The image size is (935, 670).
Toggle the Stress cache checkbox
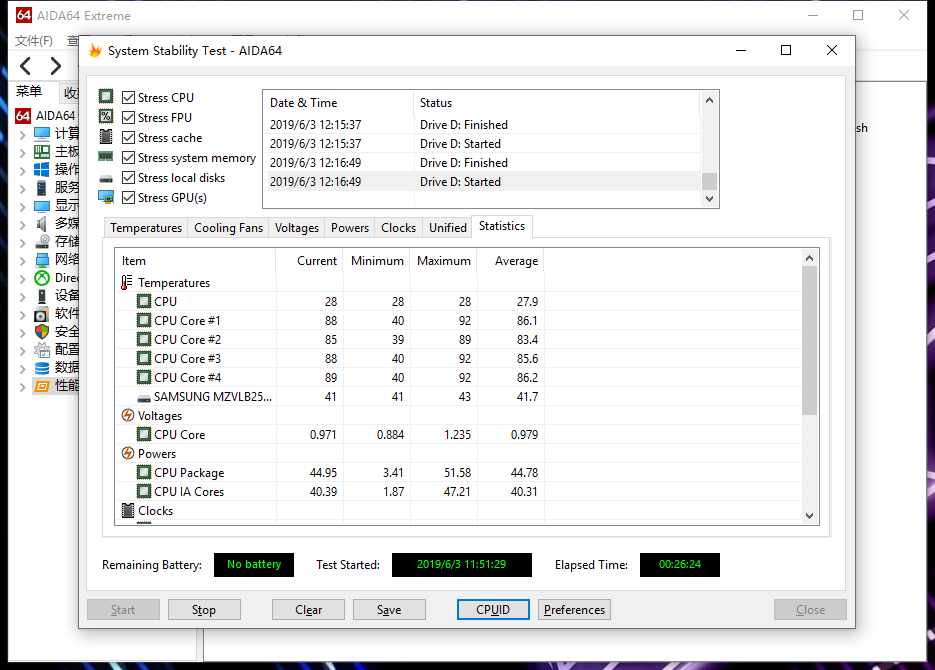coord(128,138)
